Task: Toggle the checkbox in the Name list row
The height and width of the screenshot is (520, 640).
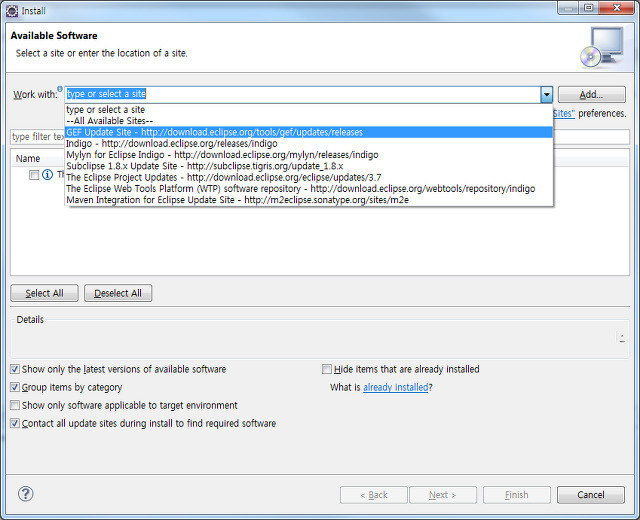Action: 34,175
